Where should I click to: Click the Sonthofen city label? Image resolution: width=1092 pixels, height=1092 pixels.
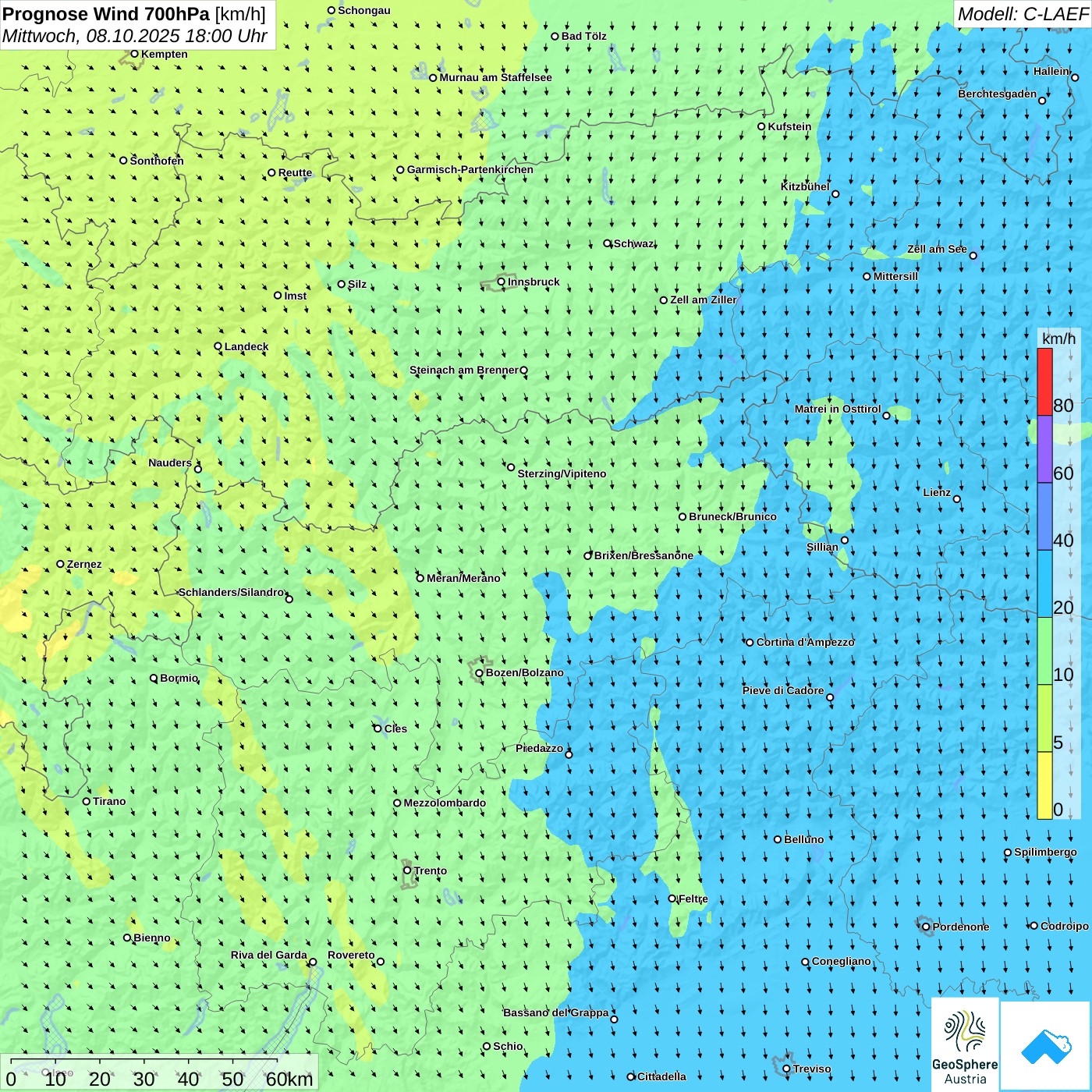[157, 161]
